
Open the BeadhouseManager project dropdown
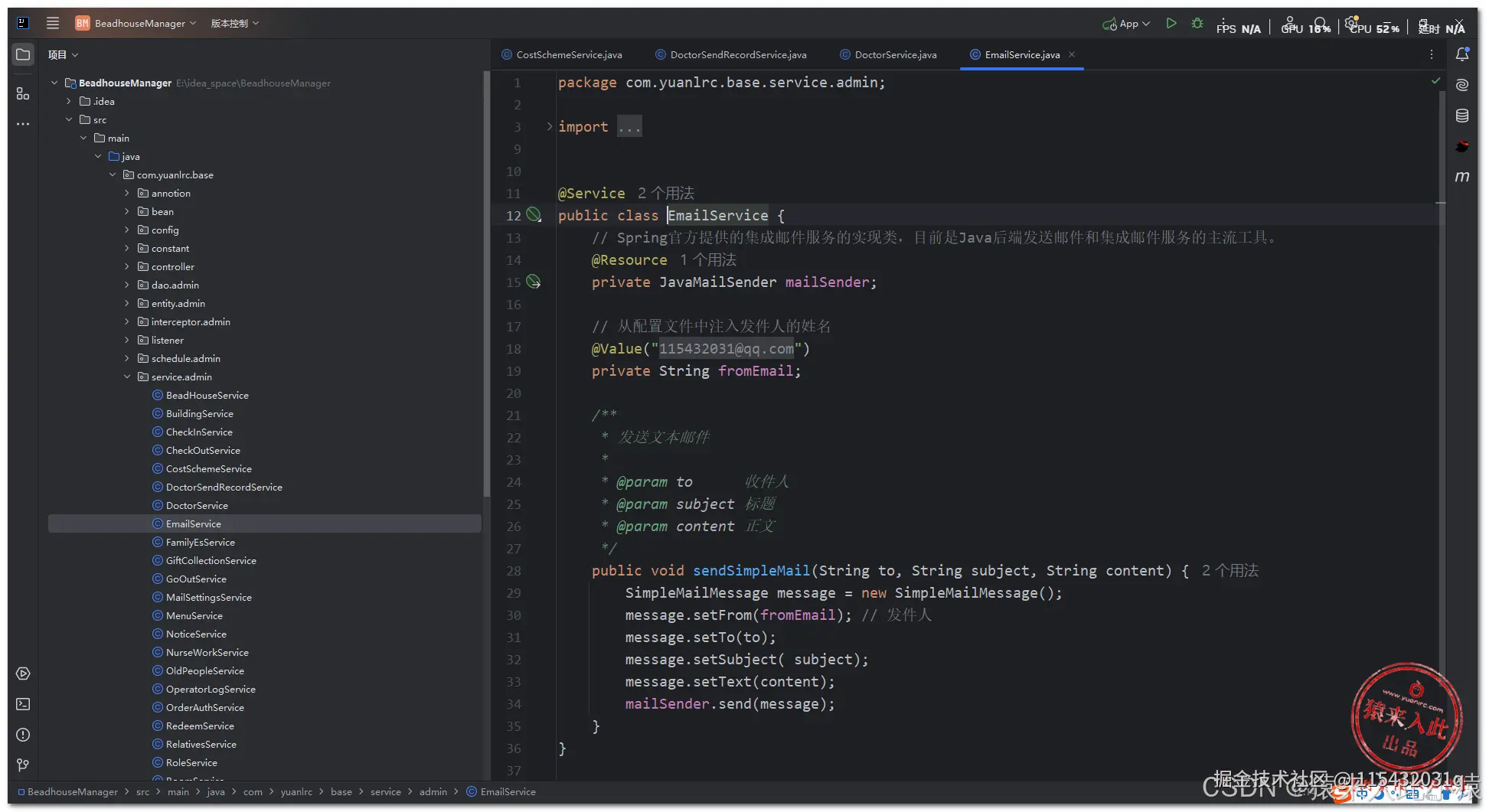tap(136, 23)
